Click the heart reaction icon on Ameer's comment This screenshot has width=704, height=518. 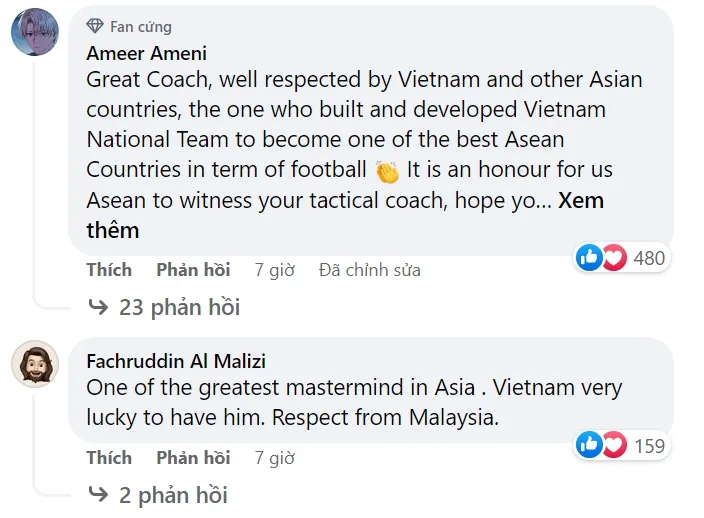613,258
